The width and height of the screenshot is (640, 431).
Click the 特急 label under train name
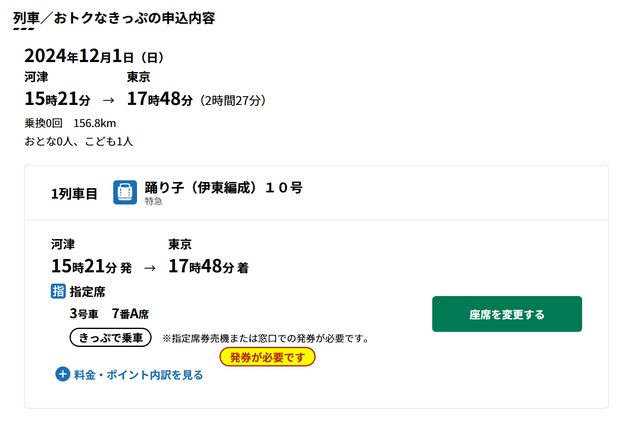[153, 201]
